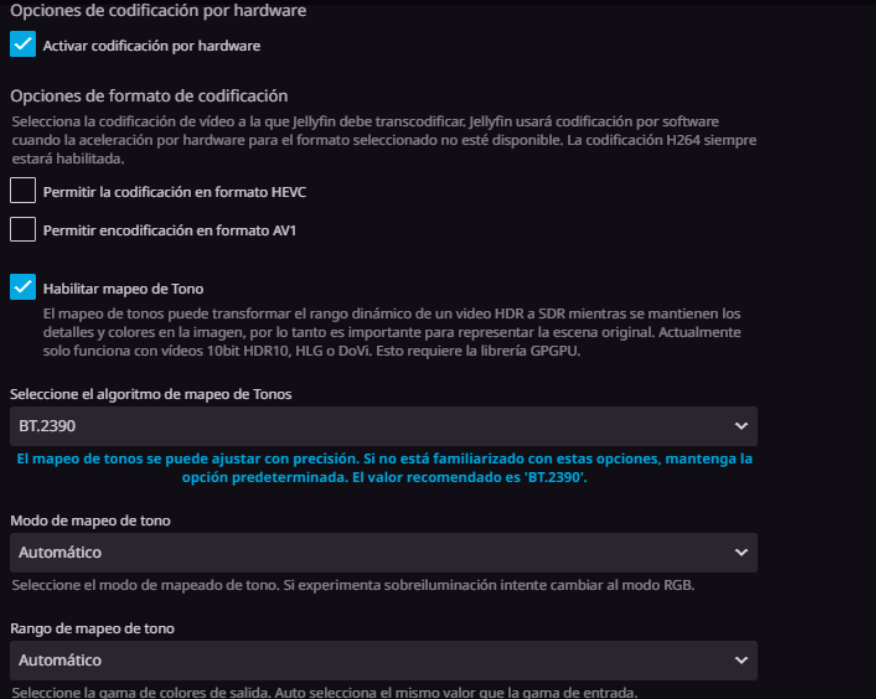Enable the HEVC format encoding checkbox
876x699 pixels.
coord(23,191)
